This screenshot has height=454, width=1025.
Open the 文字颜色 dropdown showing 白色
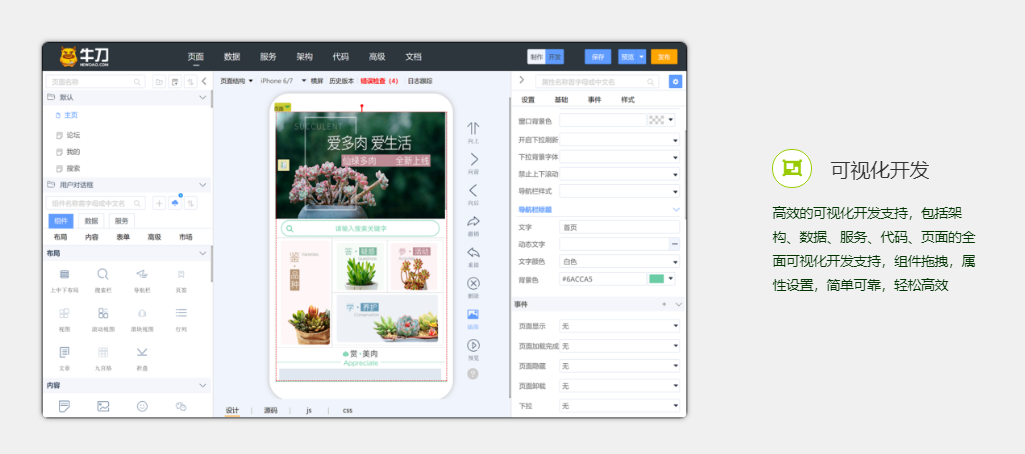tap(619, 261)
